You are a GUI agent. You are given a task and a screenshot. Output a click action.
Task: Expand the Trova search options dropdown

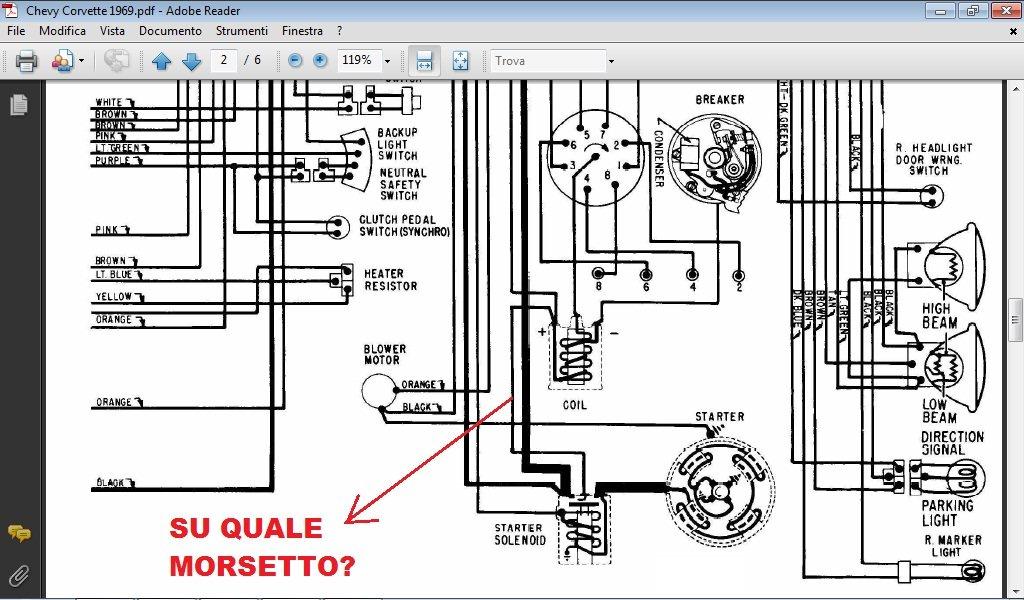[611, 61]
